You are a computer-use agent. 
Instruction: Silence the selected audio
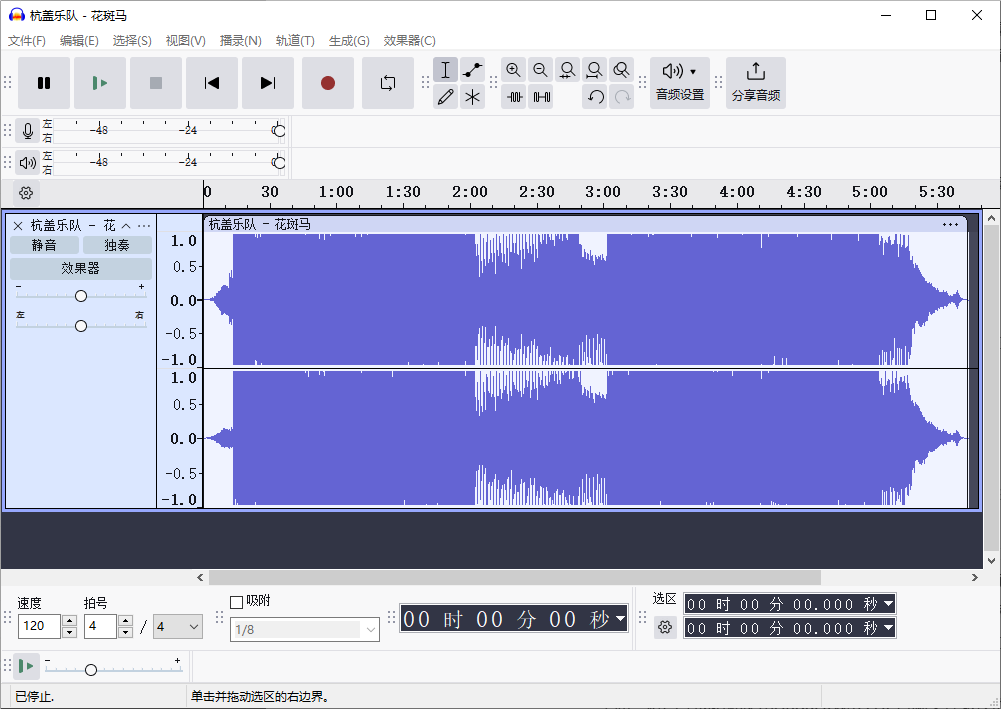click(x=541, y=97)
